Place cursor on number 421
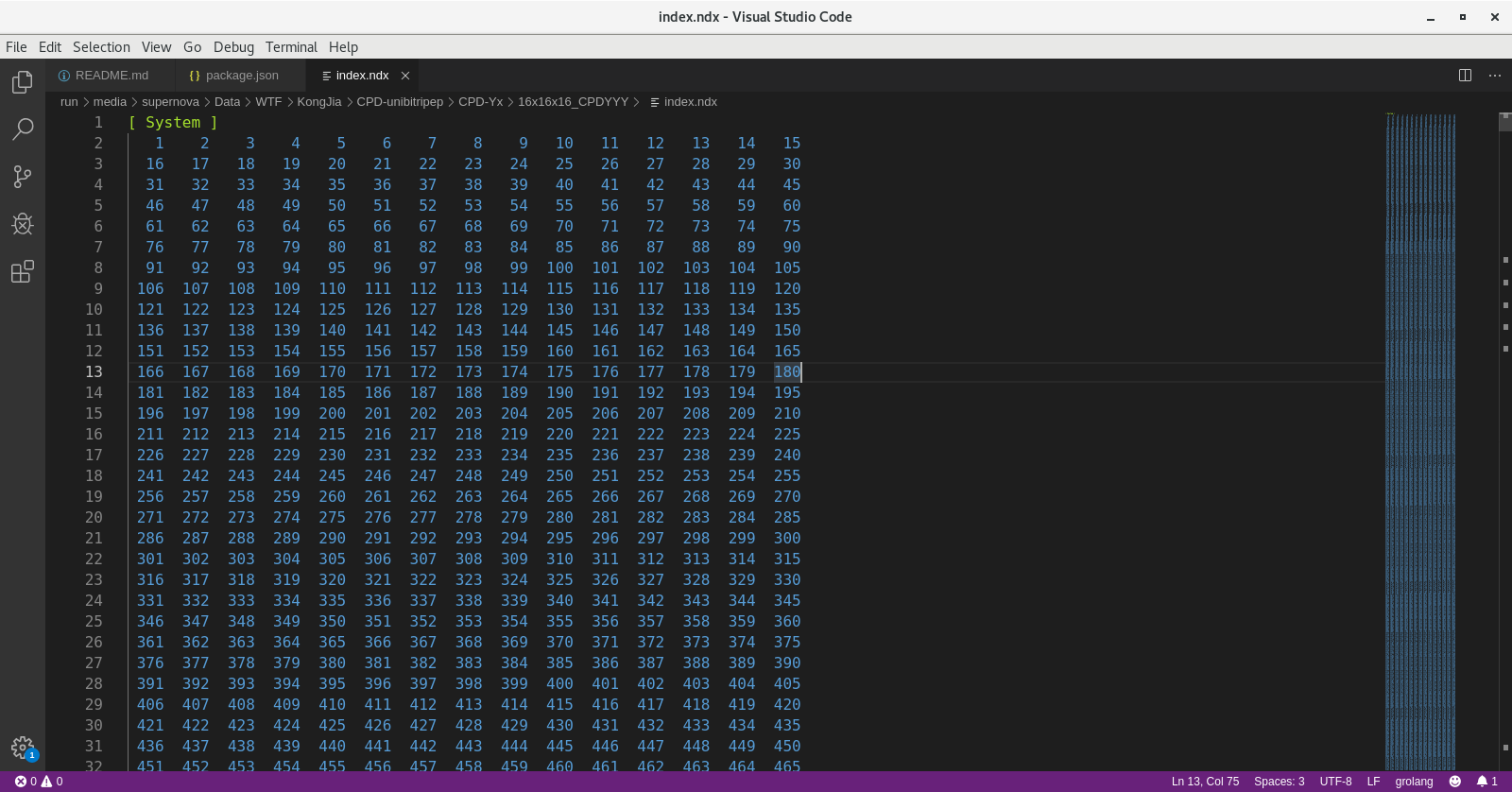 click(150, 726)
